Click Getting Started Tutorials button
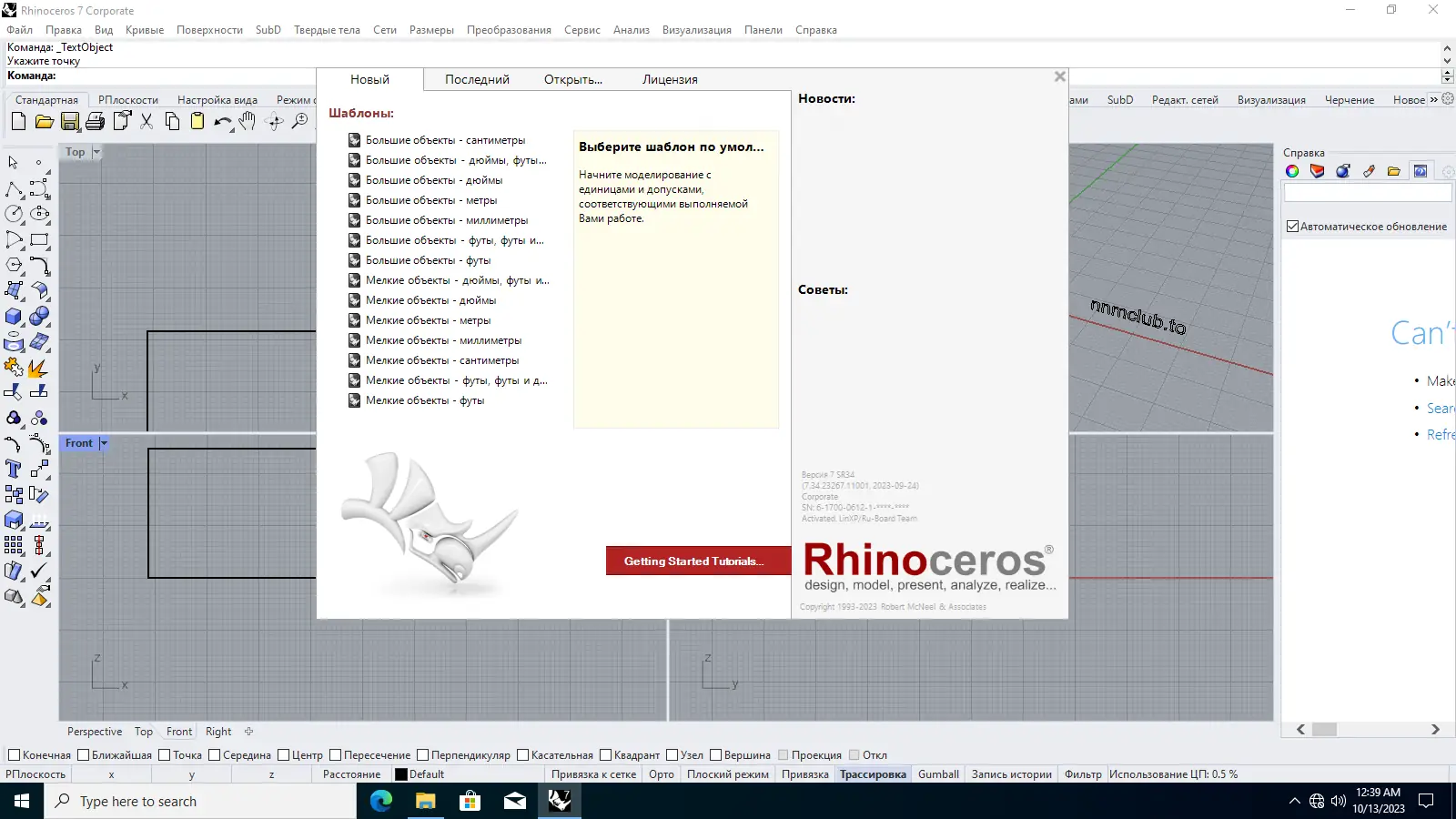This screenshot has height=819, width=1456. pyautogui.click(x=698, y=561)
